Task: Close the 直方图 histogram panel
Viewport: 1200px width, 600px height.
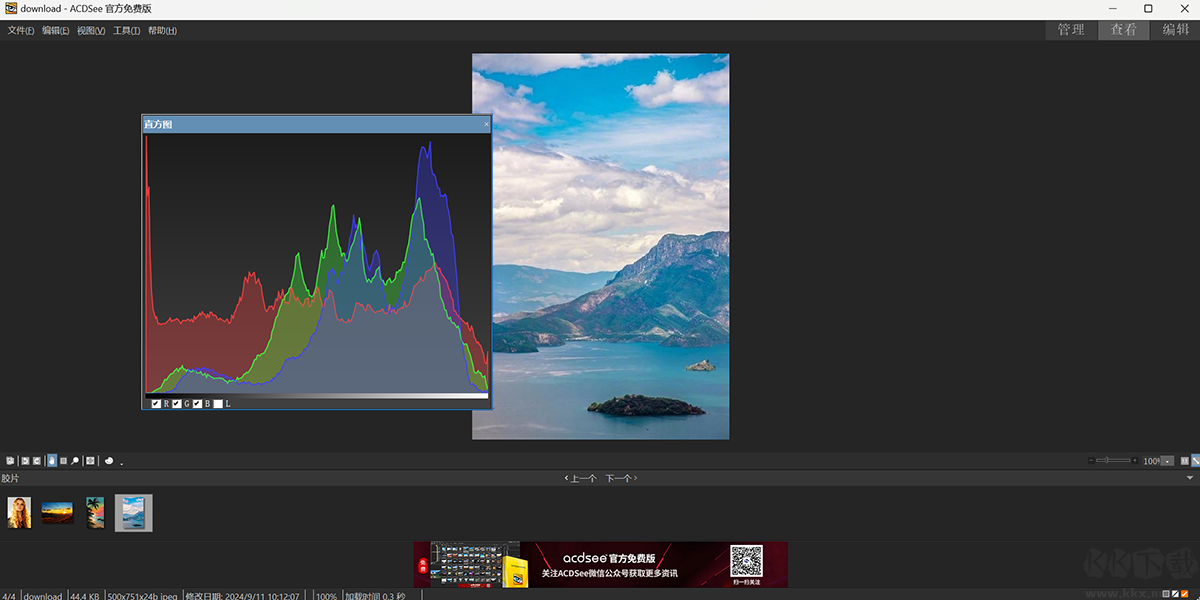Action: click(x=487, y=124)
